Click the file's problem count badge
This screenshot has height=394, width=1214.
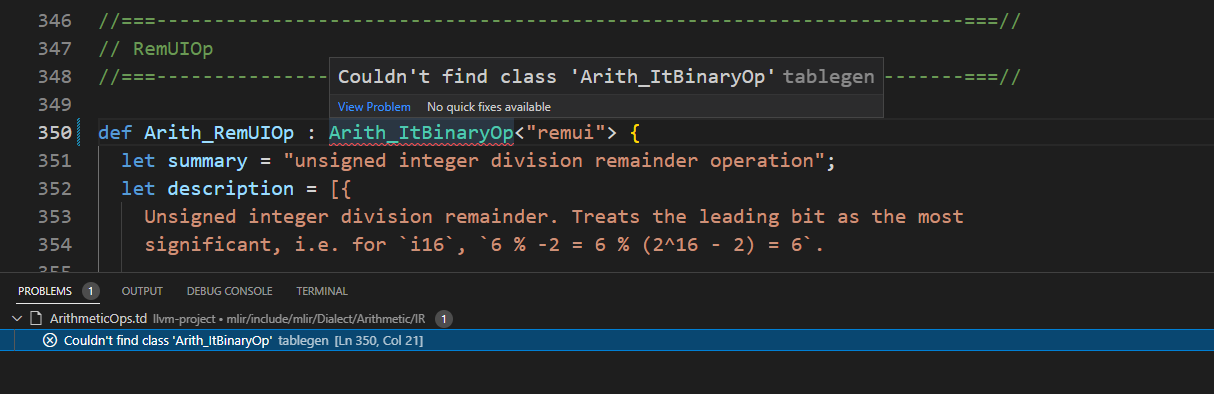pyautogui.click(x=444, y=319)
